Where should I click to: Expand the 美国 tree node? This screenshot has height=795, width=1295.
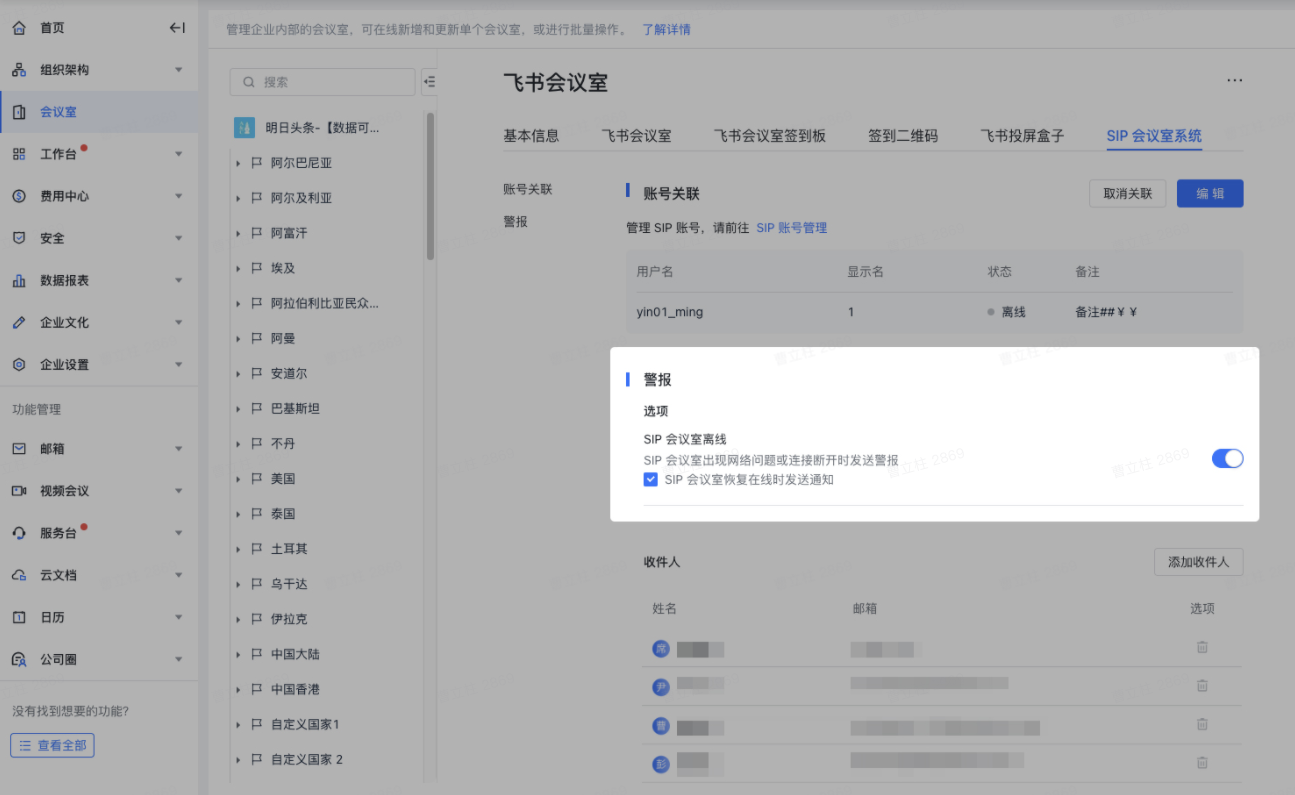click(238, 479)
